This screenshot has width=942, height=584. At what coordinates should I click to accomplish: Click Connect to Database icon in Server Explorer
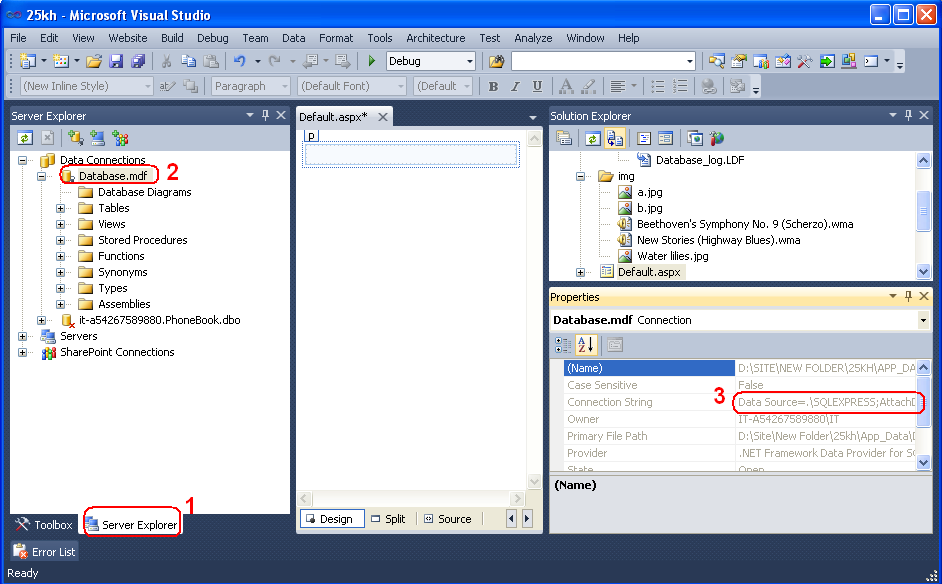75,139
